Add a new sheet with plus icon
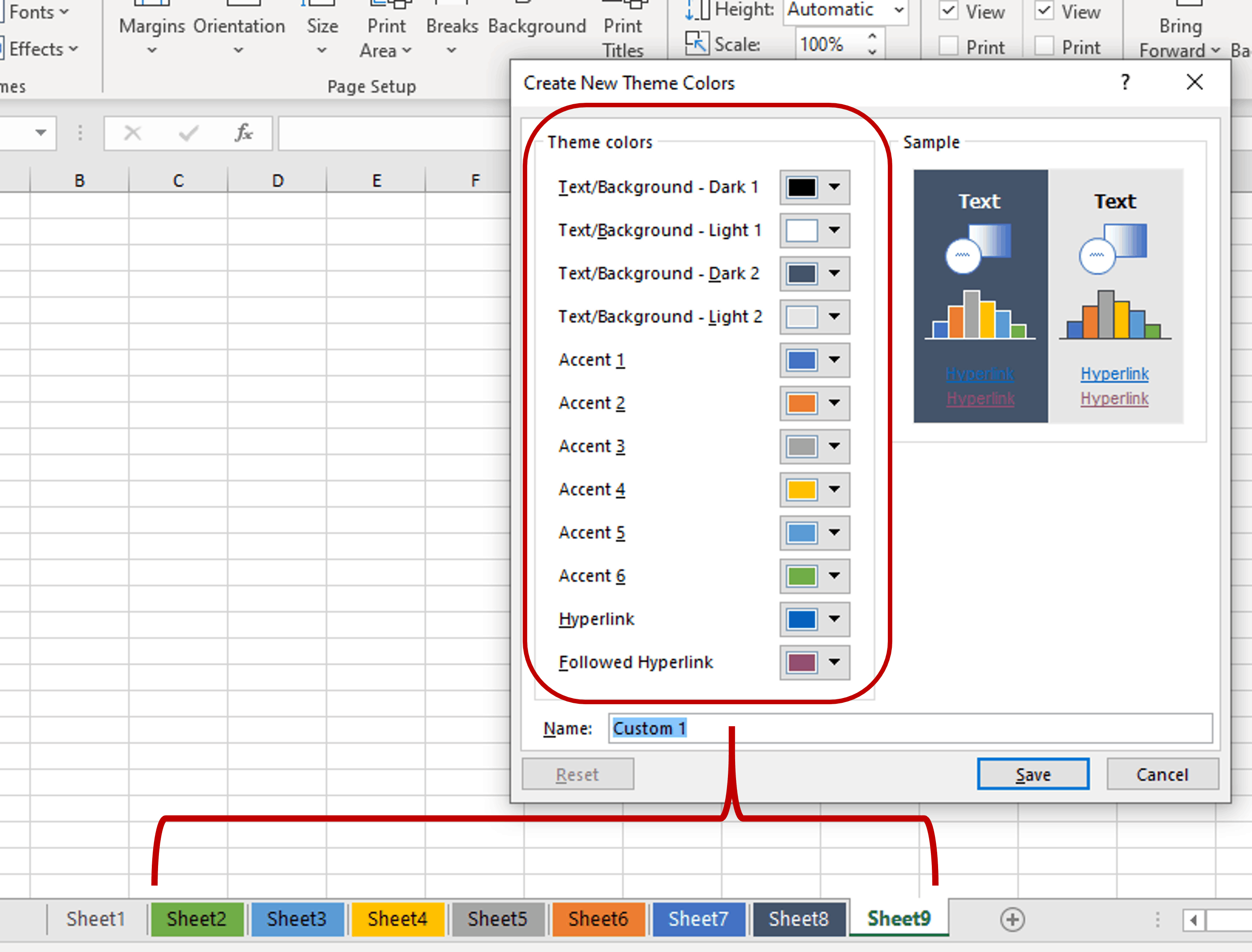The image size is (1252, 952). tap(1012, 919)
